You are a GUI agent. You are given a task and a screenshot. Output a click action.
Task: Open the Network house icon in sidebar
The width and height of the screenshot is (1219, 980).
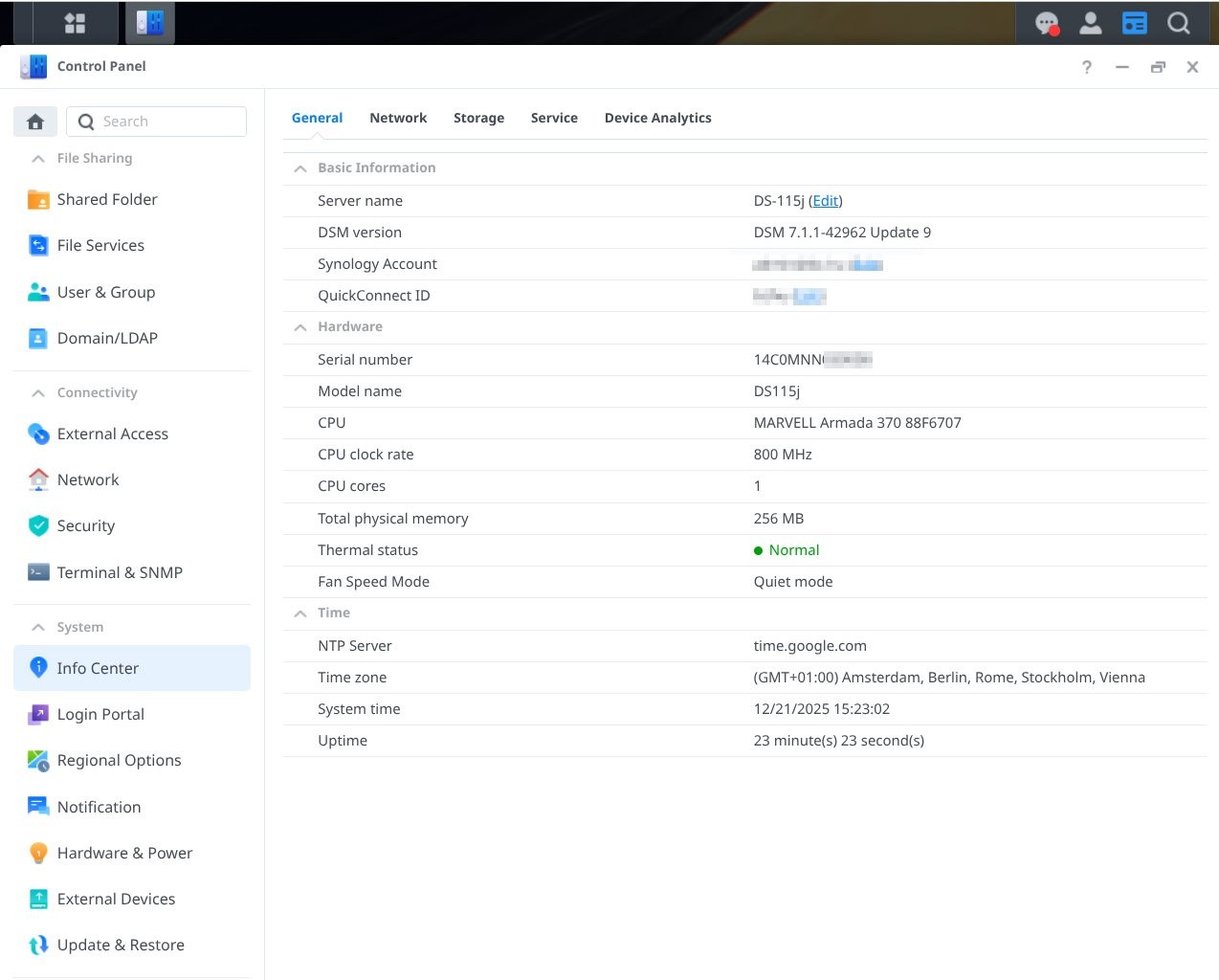(38, 479)
